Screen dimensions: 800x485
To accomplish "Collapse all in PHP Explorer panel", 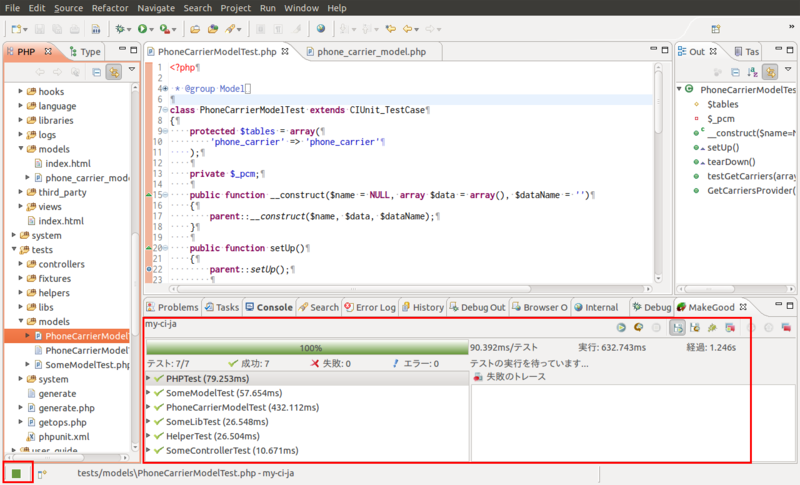I will 96,72.
